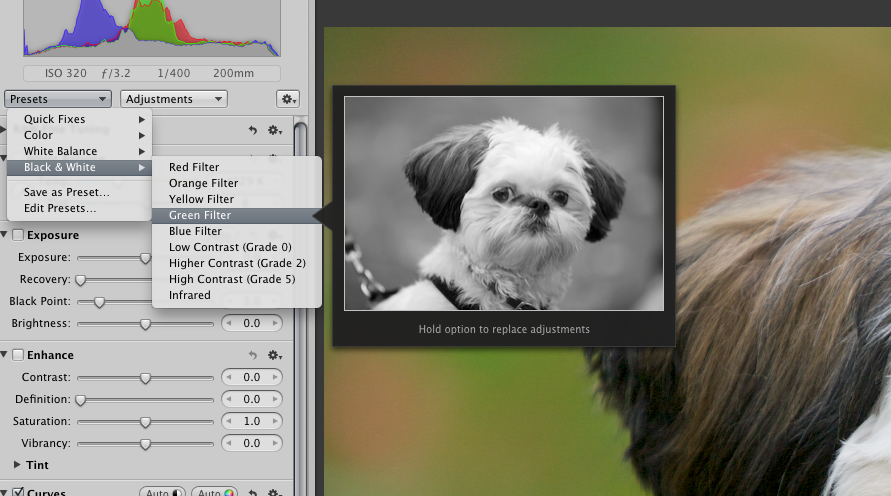Toggle the Exposure adjustment checkbox
891x496 pixels.
[x=18, y=235]
